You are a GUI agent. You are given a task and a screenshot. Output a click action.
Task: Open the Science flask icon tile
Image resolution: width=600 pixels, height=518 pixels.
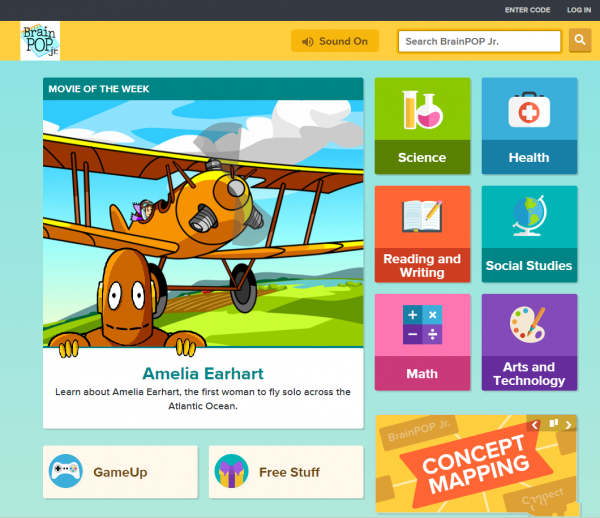(422, 110)
